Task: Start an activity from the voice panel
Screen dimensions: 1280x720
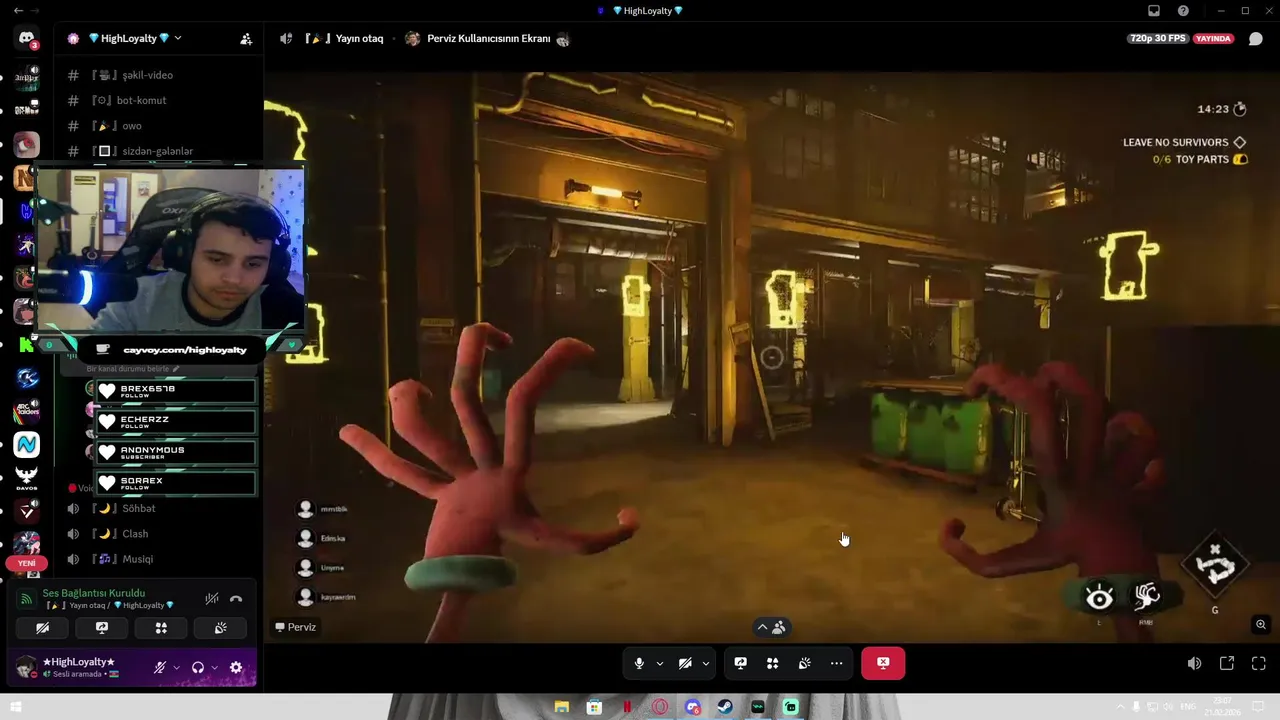Action: coord(161,628)
